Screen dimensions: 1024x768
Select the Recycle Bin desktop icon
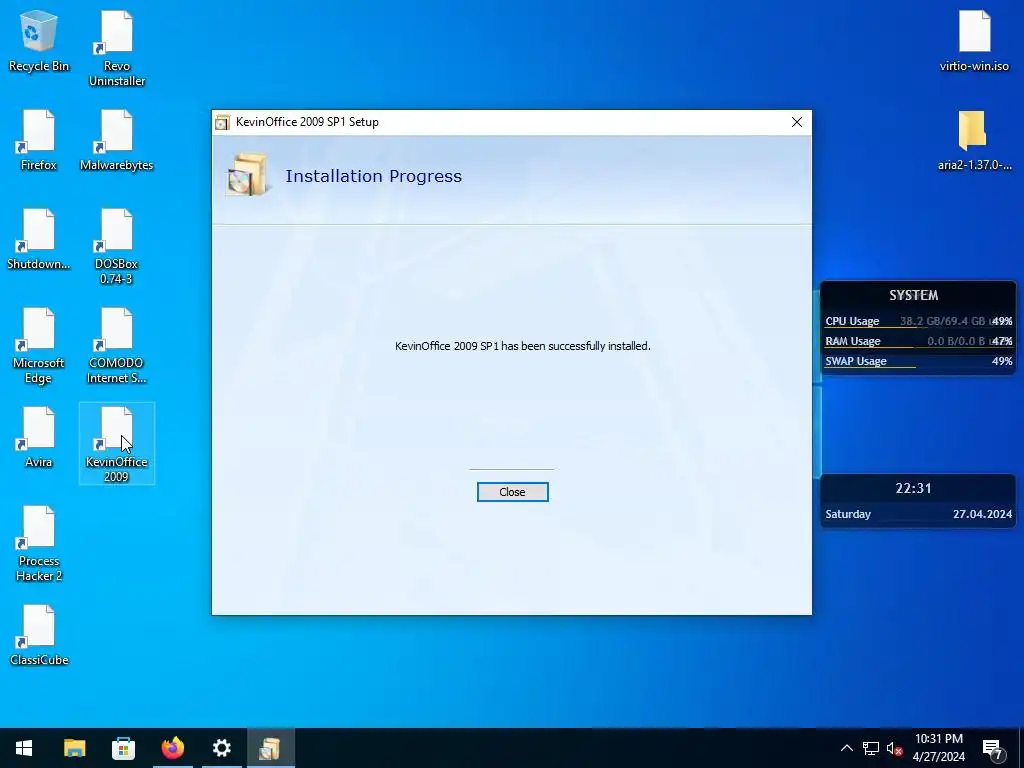point(39,42)
